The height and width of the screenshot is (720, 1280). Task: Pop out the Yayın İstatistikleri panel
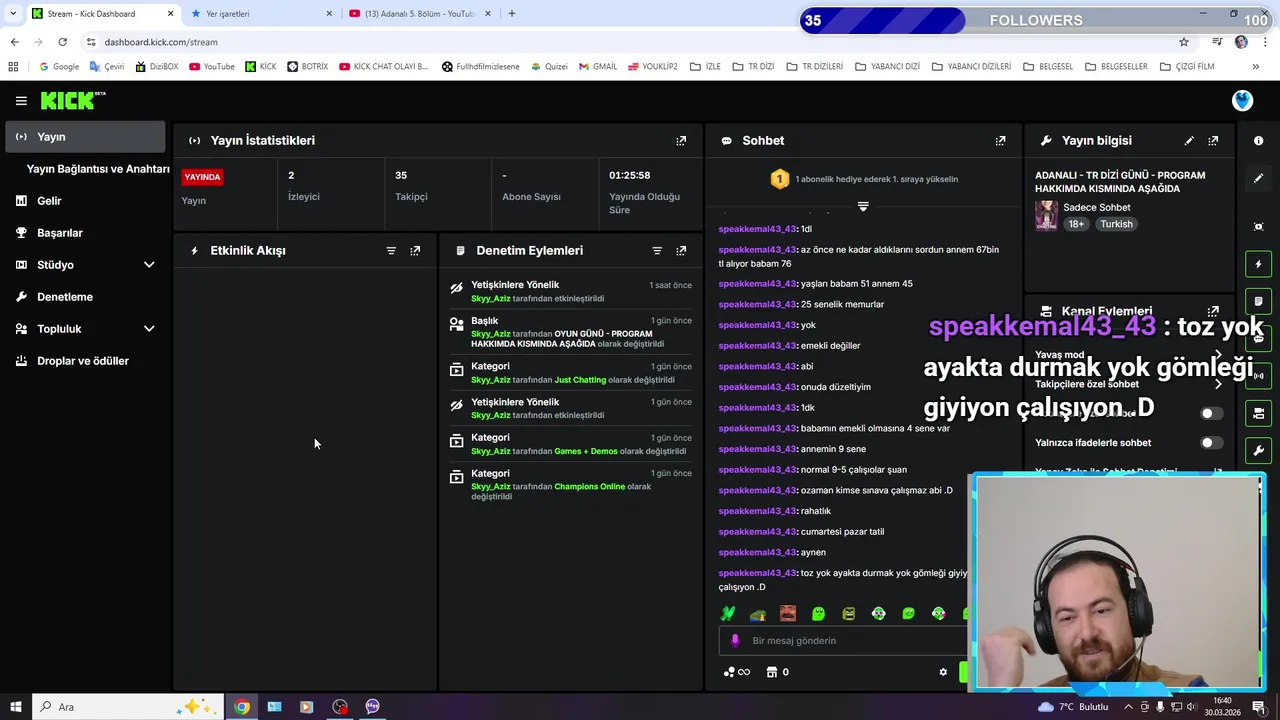pyautogui.click(x=681, y=141)
